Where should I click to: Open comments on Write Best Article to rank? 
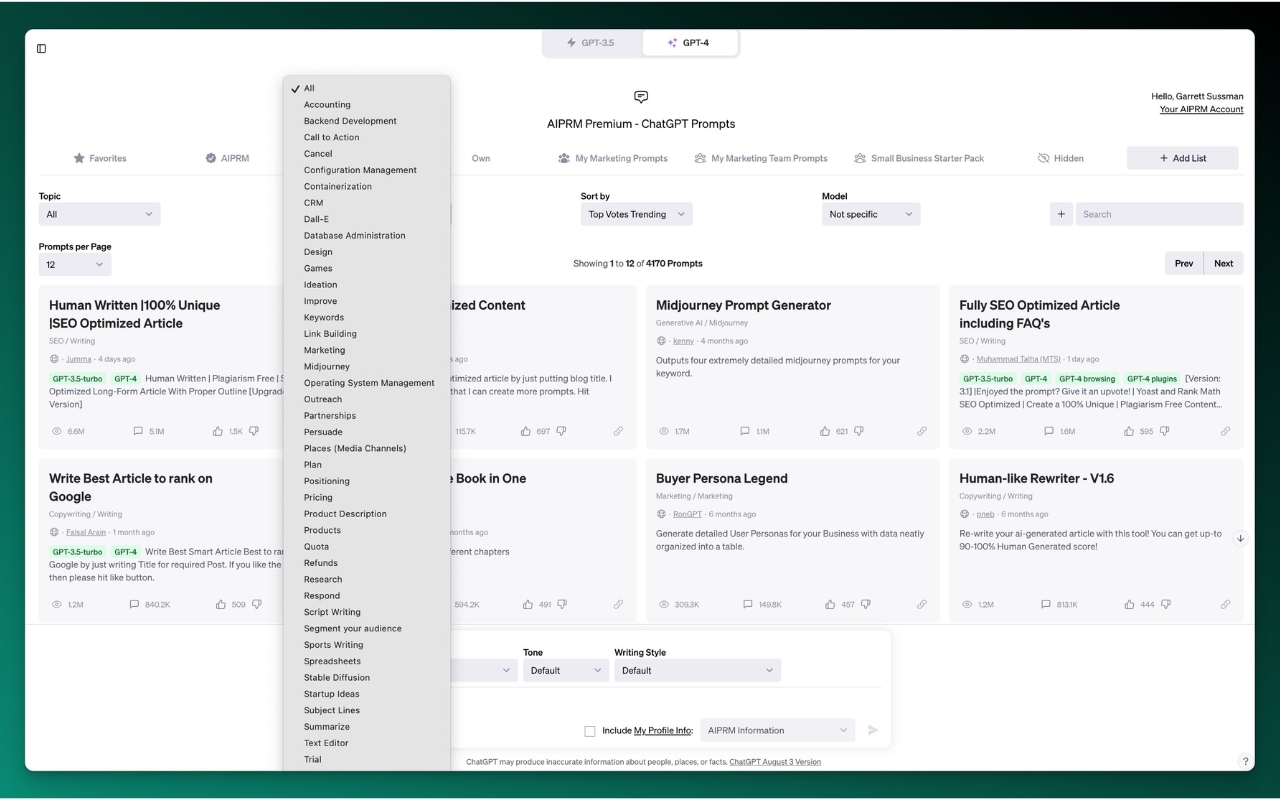(x=133, y=604)
